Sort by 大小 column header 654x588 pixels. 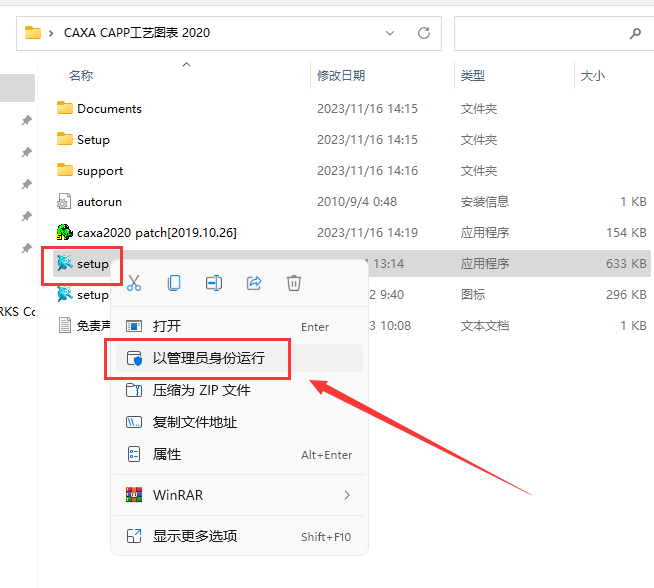(593, 75)
